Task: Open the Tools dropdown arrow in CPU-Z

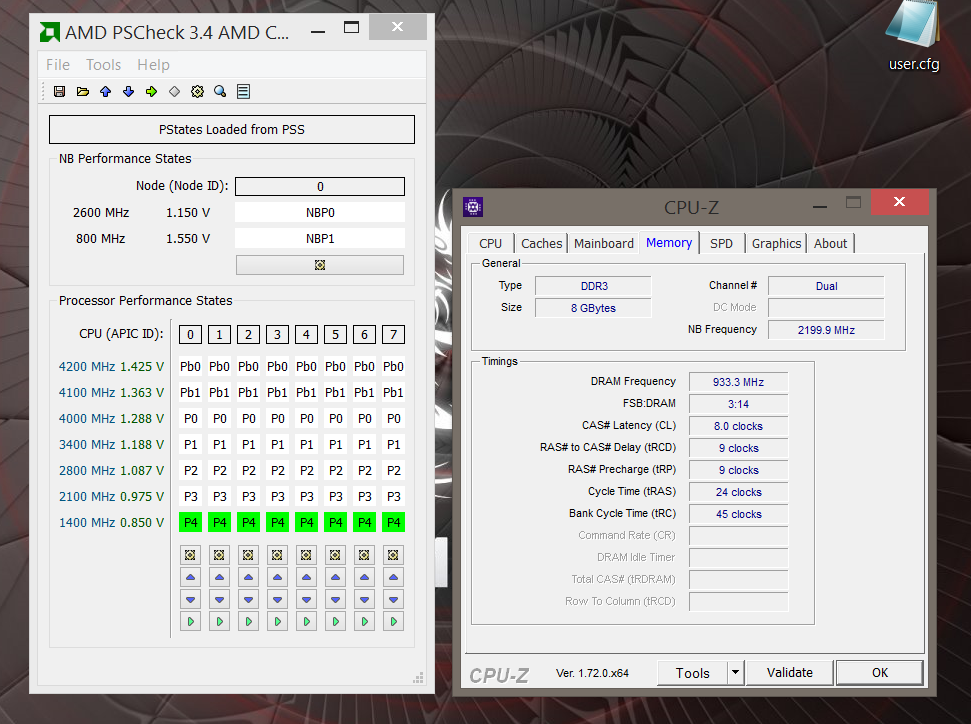Action: point(735,673)
